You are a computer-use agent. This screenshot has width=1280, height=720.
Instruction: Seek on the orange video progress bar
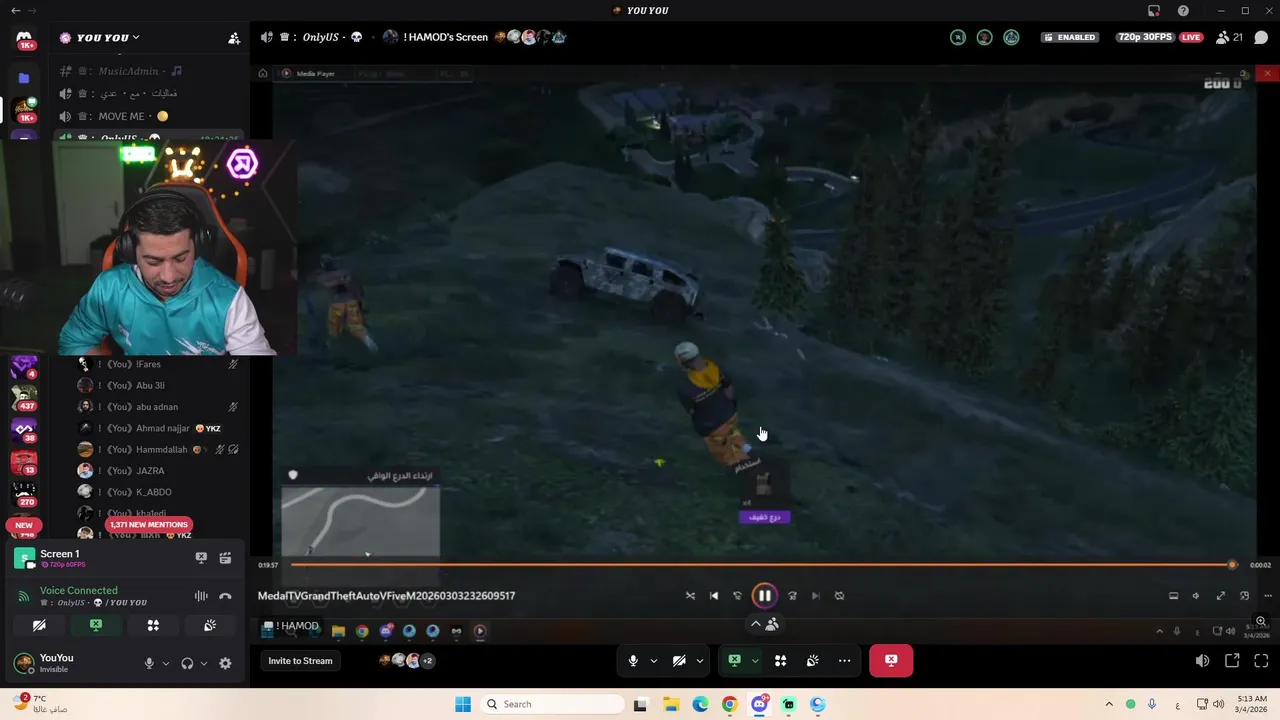coord(761,565)
